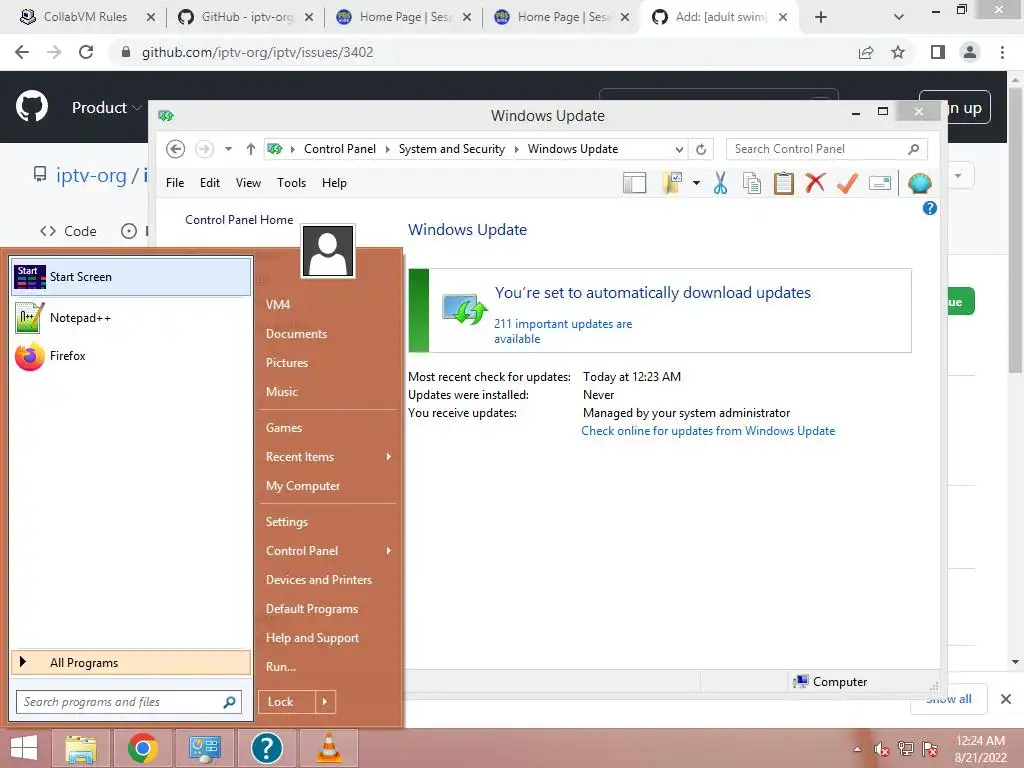Open the blue help question mark icon

click(x=929, y=208)
